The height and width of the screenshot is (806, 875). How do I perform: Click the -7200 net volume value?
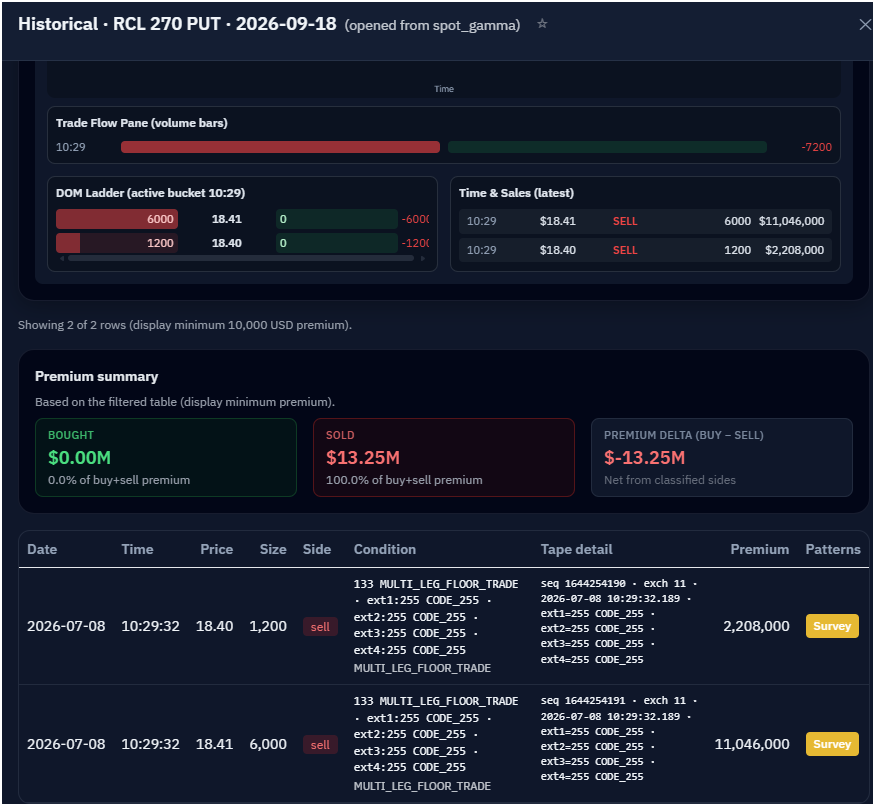[x=816, y=147]
